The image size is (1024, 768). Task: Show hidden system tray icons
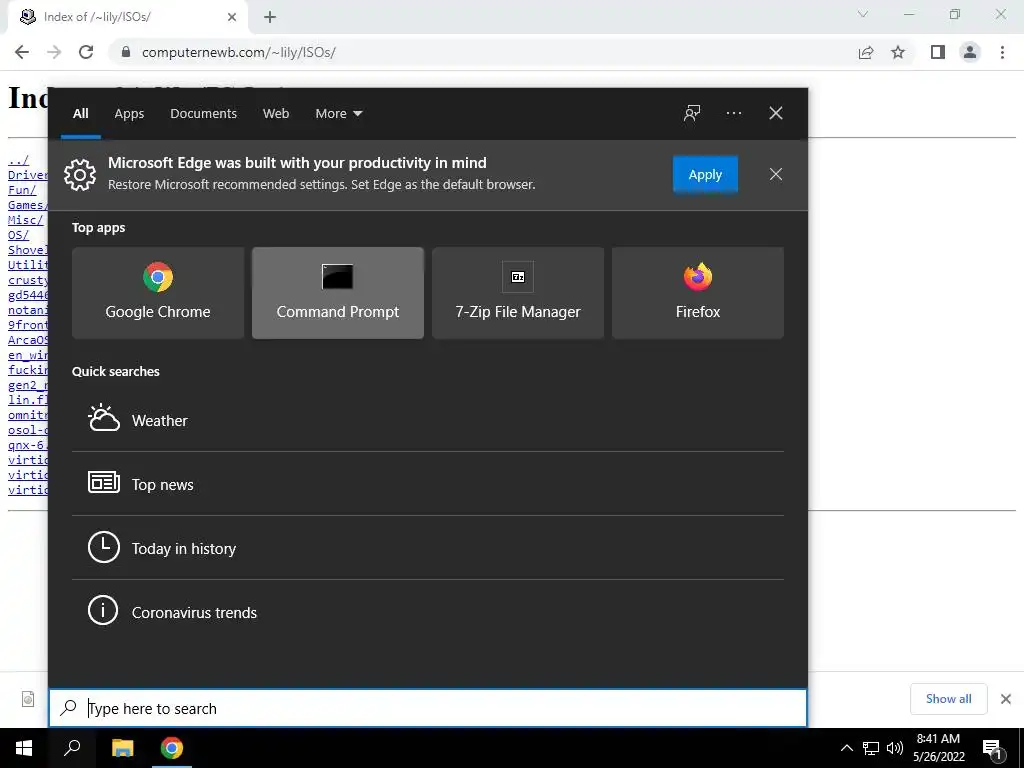coord(846,748)
